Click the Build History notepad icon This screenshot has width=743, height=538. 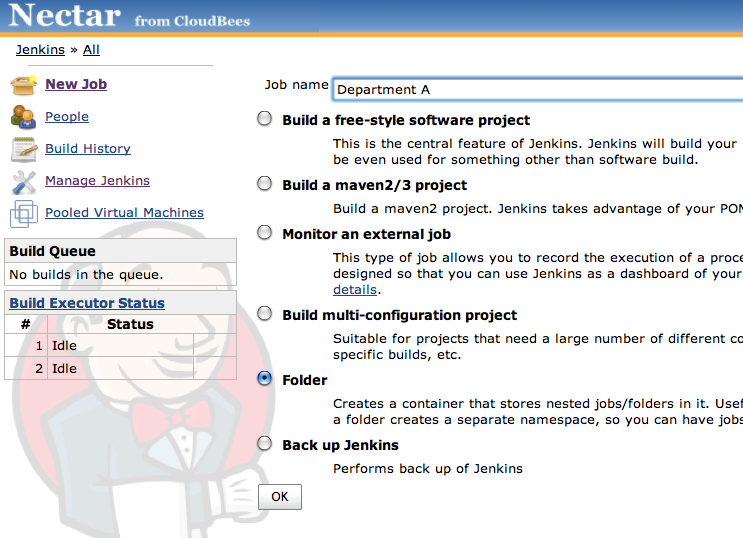tap(24, 149)
